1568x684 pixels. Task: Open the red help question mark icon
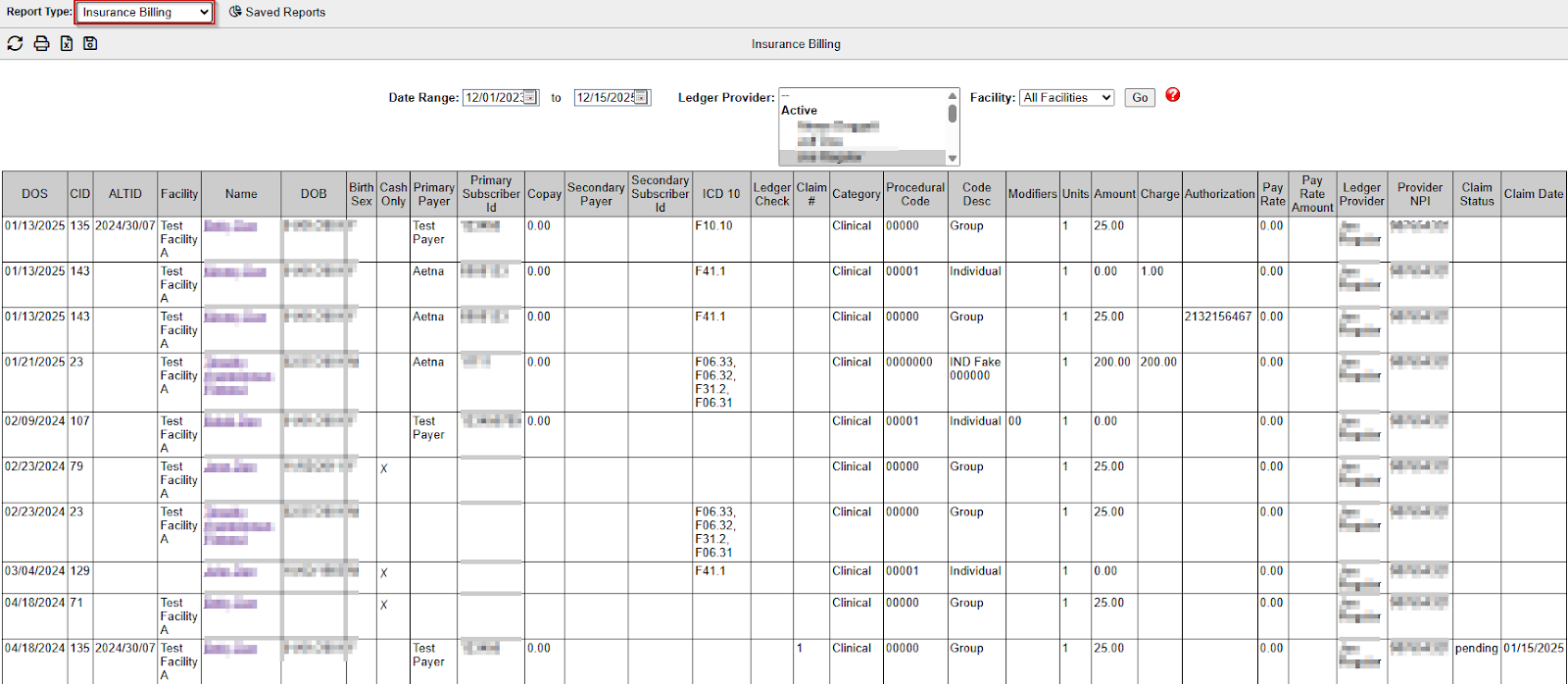tap(1173, 95)
